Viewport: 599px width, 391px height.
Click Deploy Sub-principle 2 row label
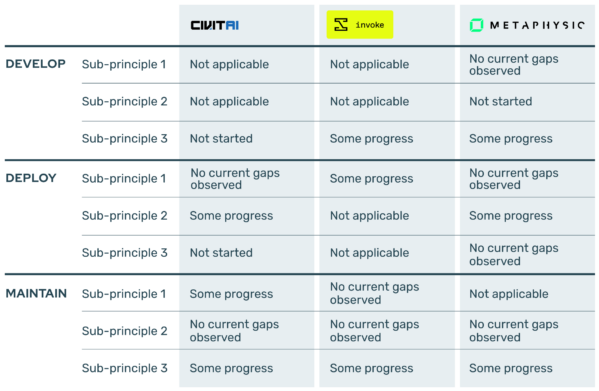(125, 215)
